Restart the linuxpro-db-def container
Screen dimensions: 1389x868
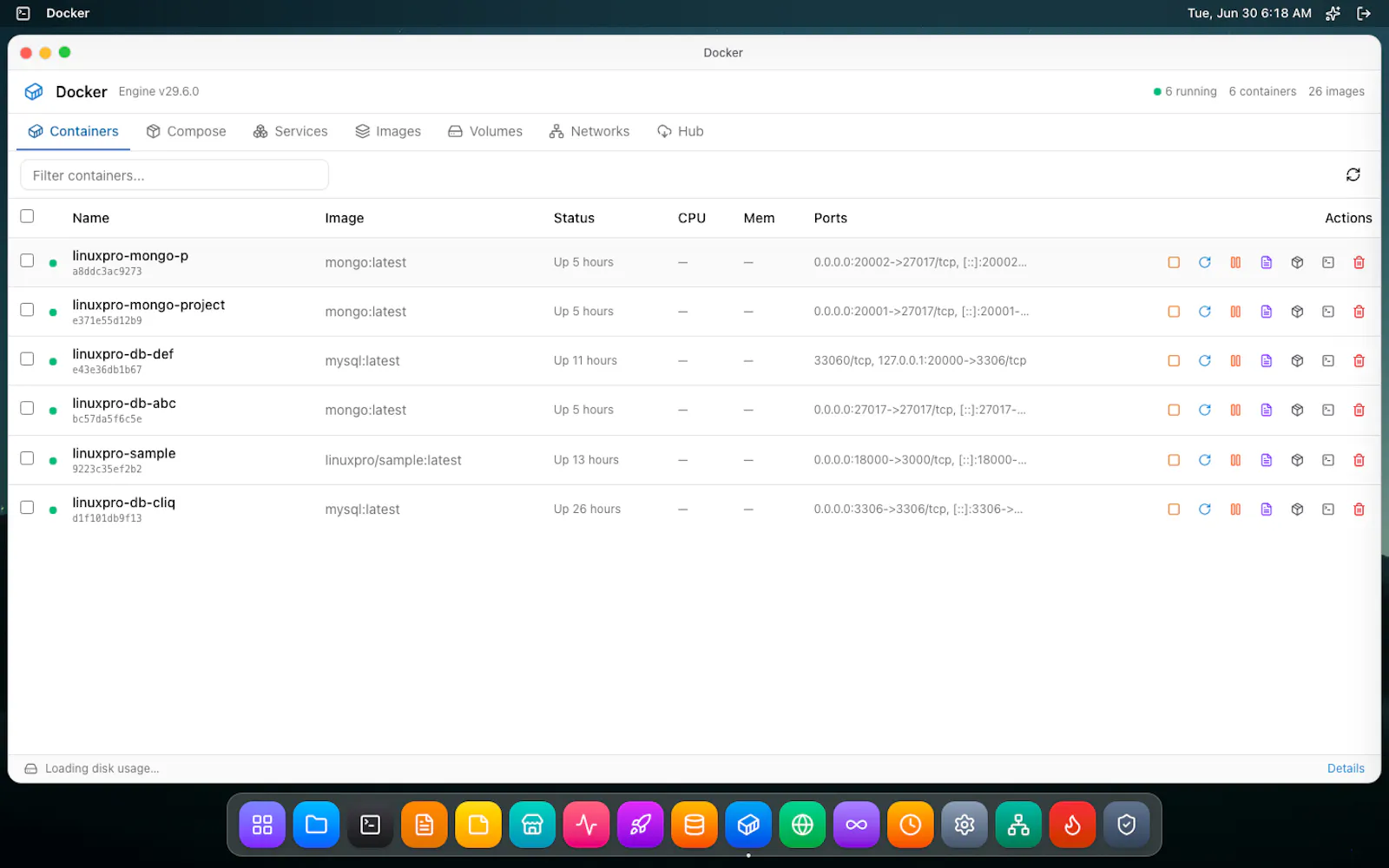(x=1205, y=361)
